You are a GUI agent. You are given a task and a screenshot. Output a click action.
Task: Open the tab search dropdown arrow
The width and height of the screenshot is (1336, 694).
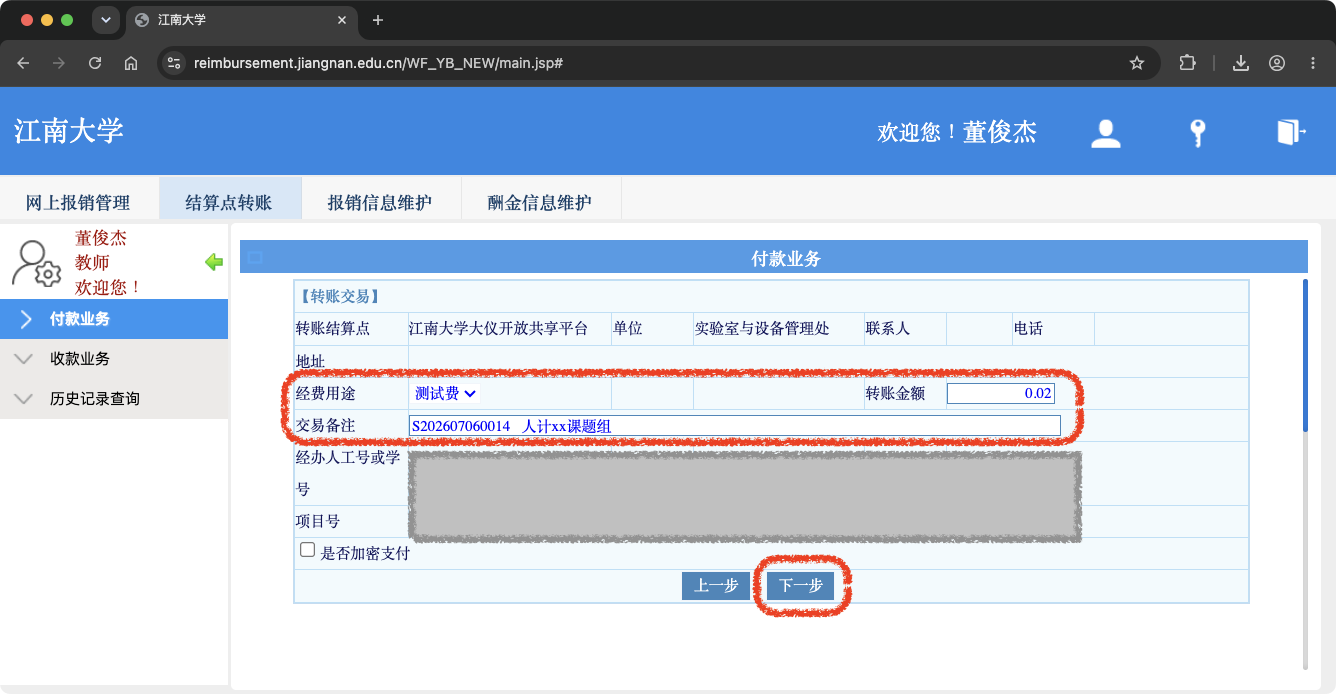pyautogui.click(x=105, y=20)
